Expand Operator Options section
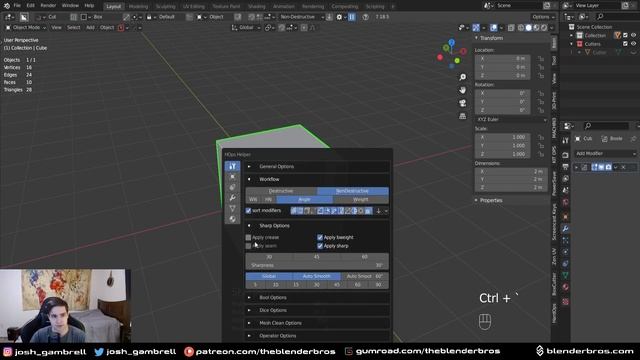 317,336
